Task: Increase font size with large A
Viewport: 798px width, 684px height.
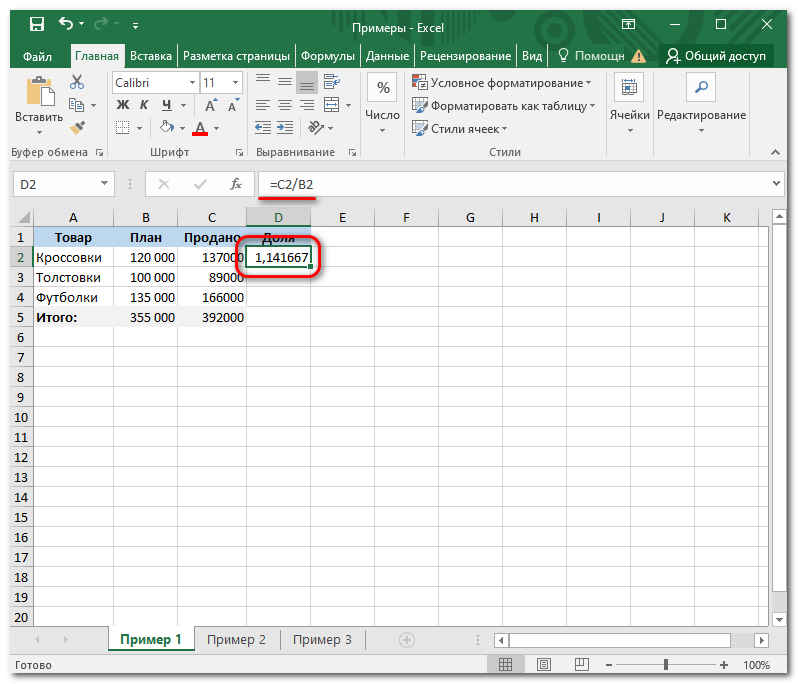Action: click(210, 106)
